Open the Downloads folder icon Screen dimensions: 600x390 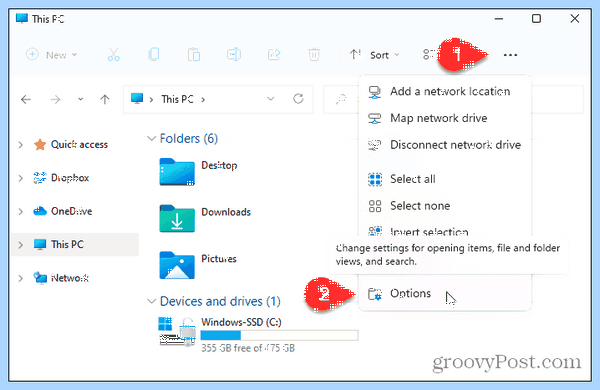click(x=177, y=219)
